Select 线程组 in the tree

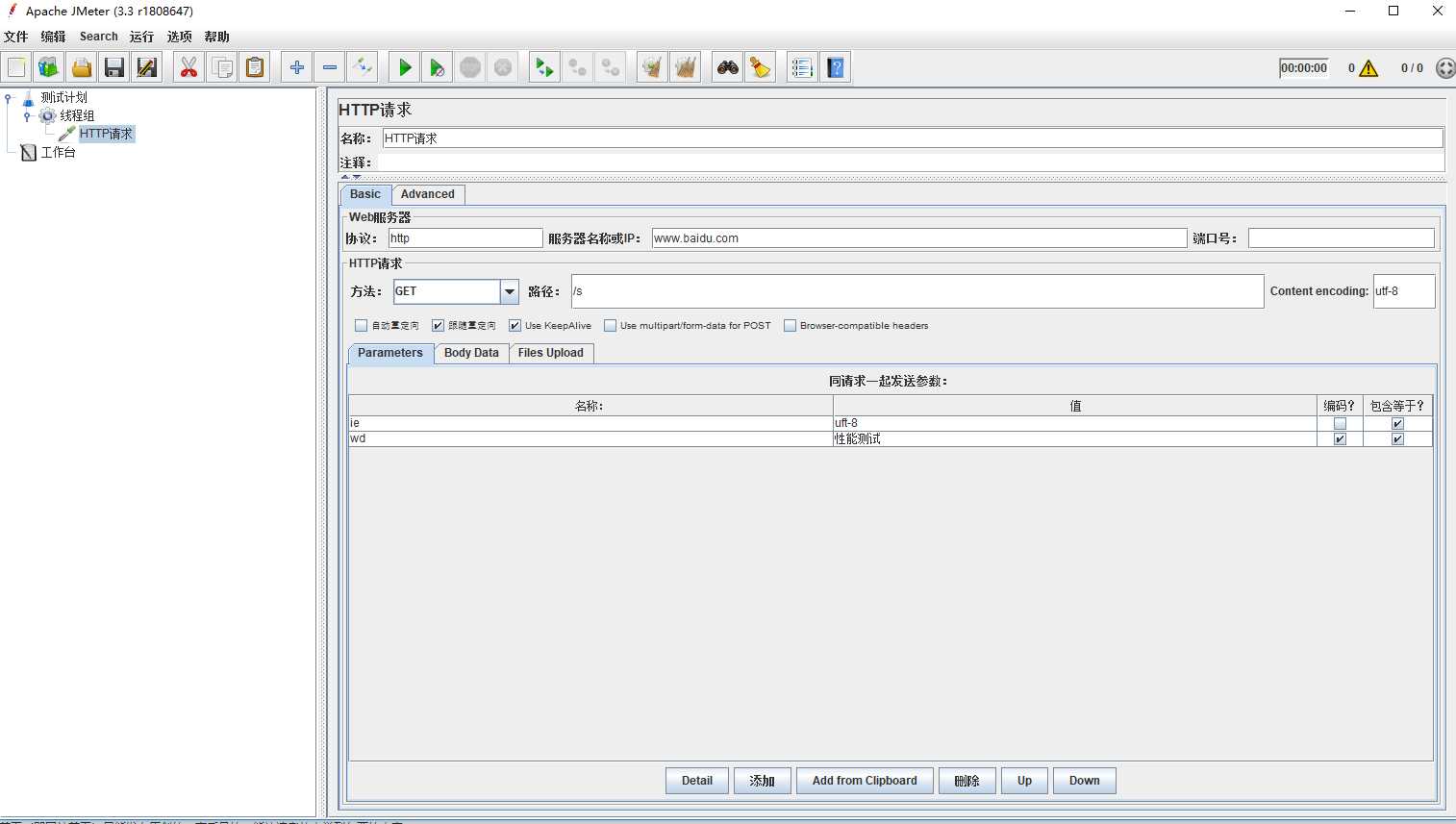[x=77, y=115]
